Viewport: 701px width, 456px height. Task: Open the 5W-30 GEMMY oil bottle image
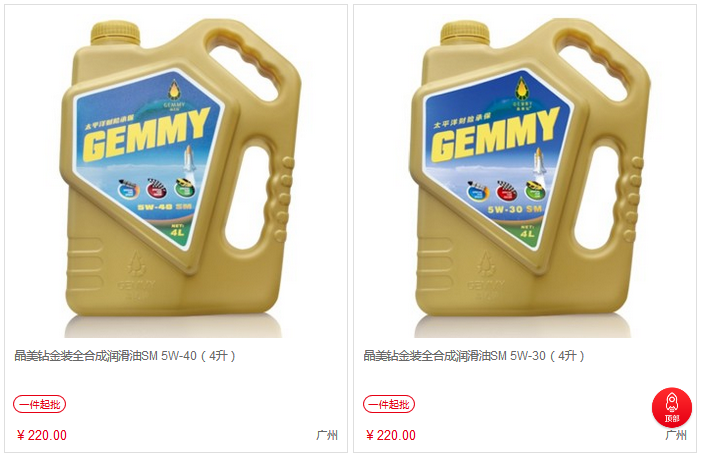pos(525,177)
